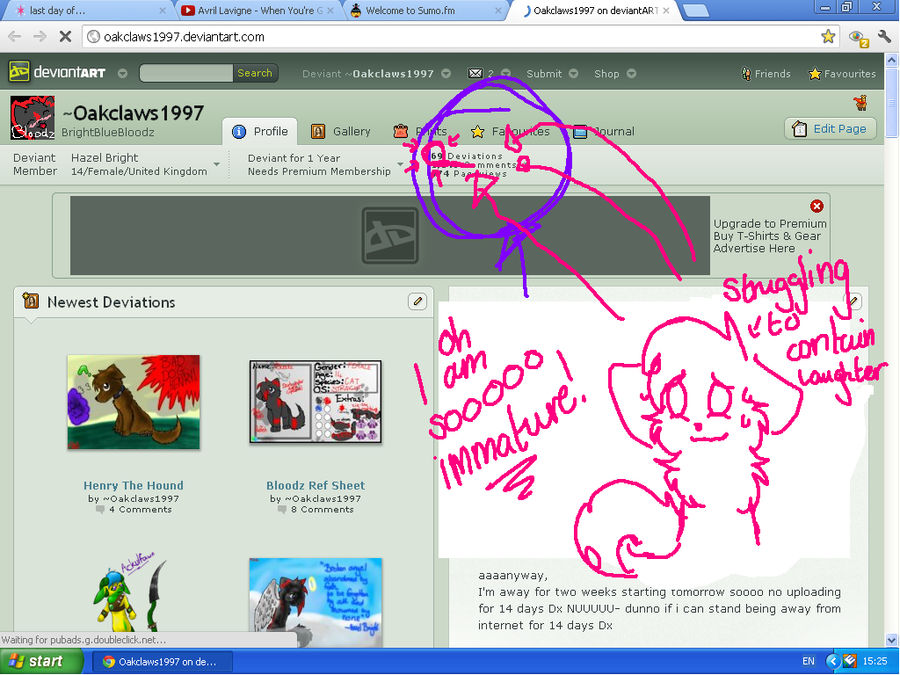
Task: Click the pencil edit icon on Newest Deviations
Action: pos(417,301)
